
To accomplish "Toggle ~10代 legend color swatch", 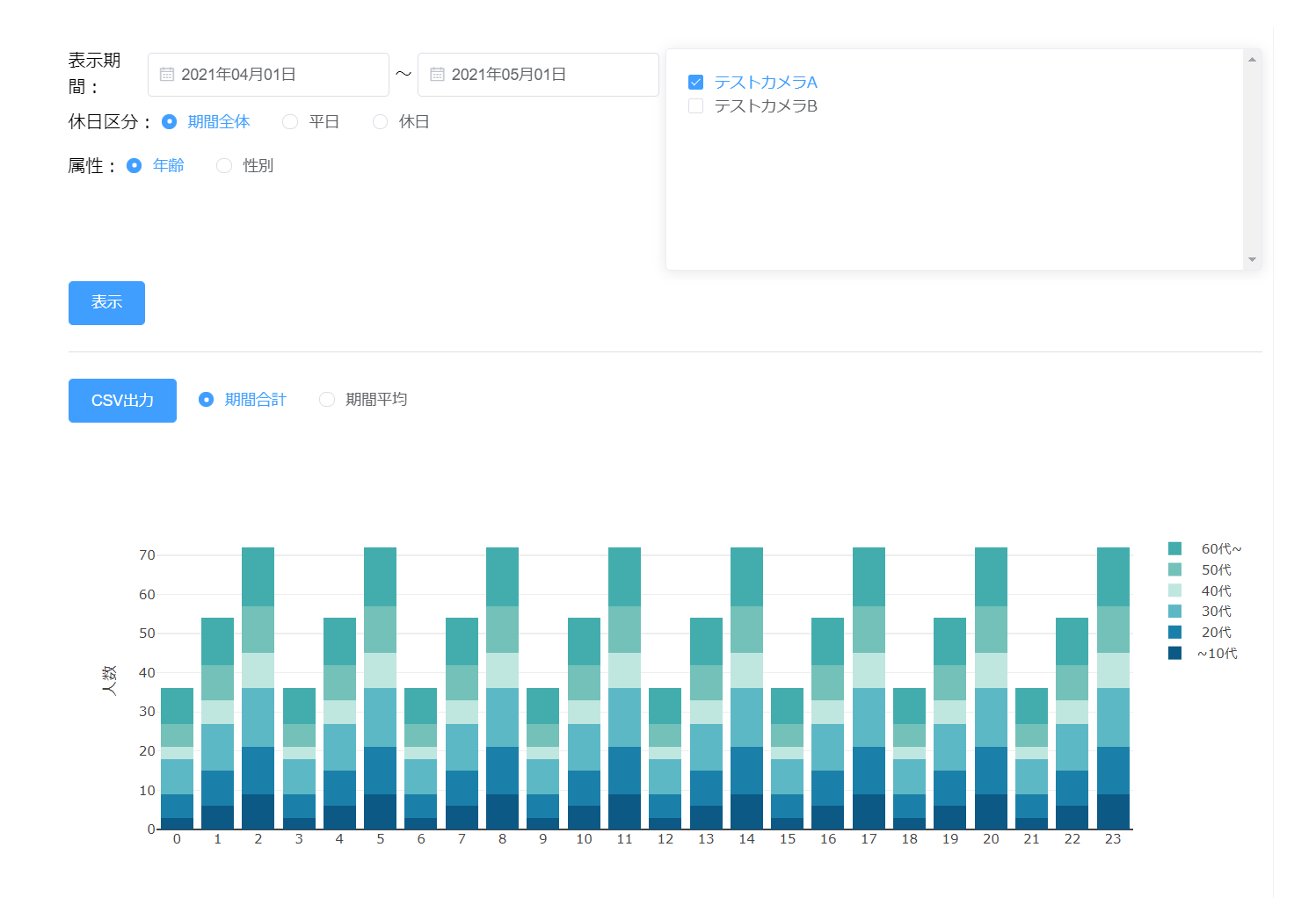I will [1174, 653].
